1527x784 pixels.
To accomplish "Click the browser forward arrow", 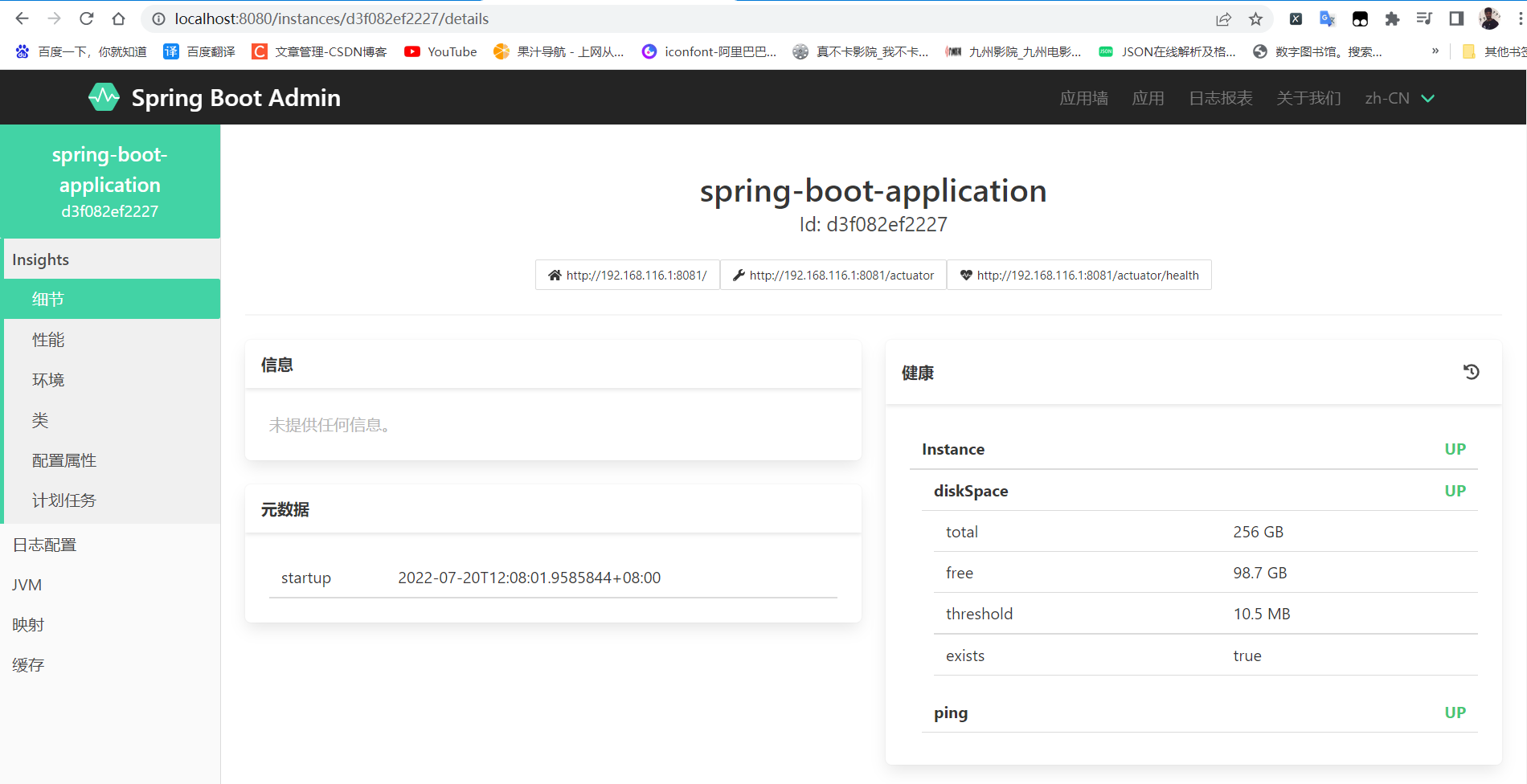I will (x=54, y=18).
